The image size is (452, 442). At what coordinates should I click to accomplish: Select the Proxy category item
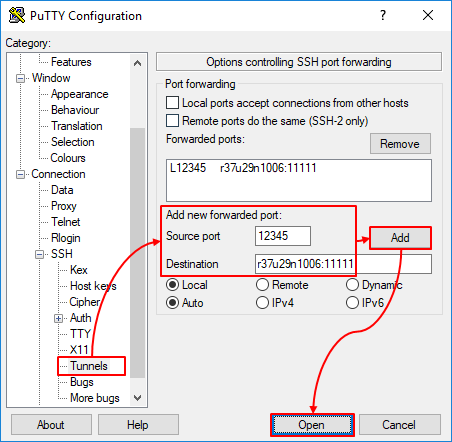pyautogui.click(x=64, y=206)
